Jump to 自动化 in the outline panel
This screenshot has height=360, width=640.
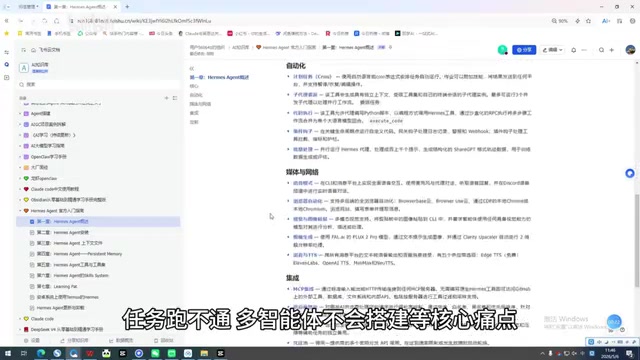click(196, 95)
